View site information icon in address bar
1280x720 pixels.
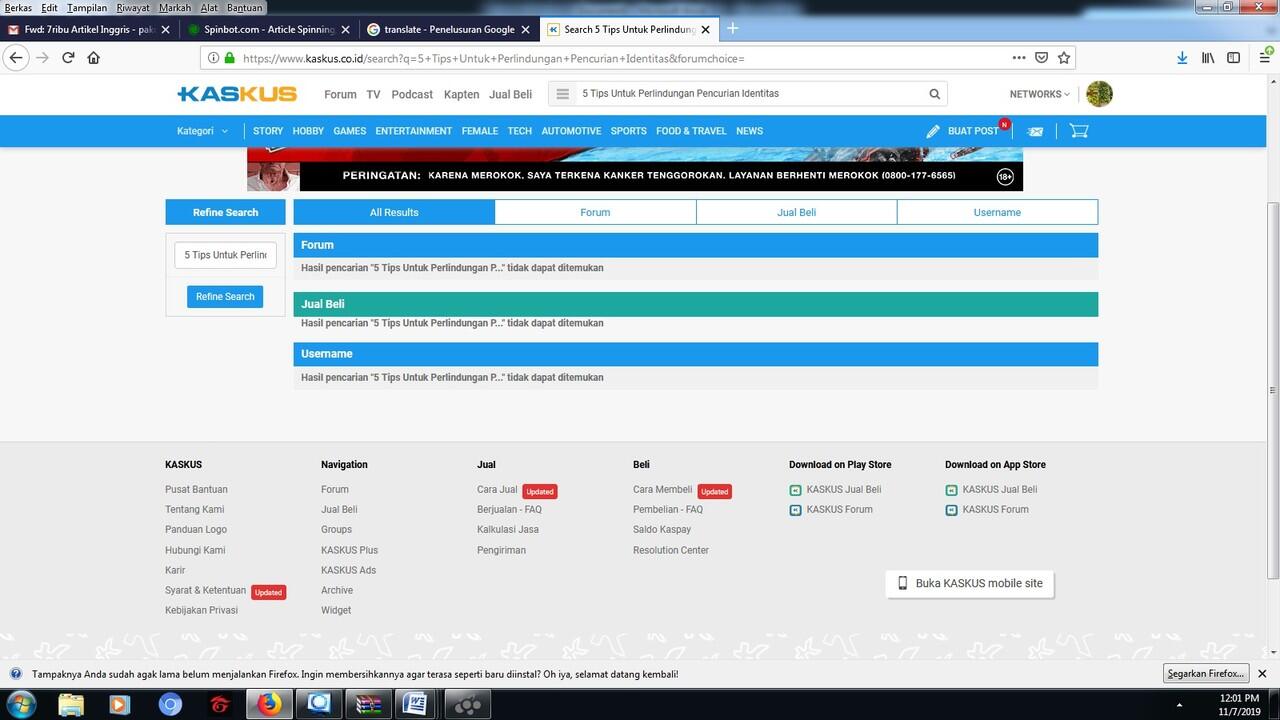[211, 58]
